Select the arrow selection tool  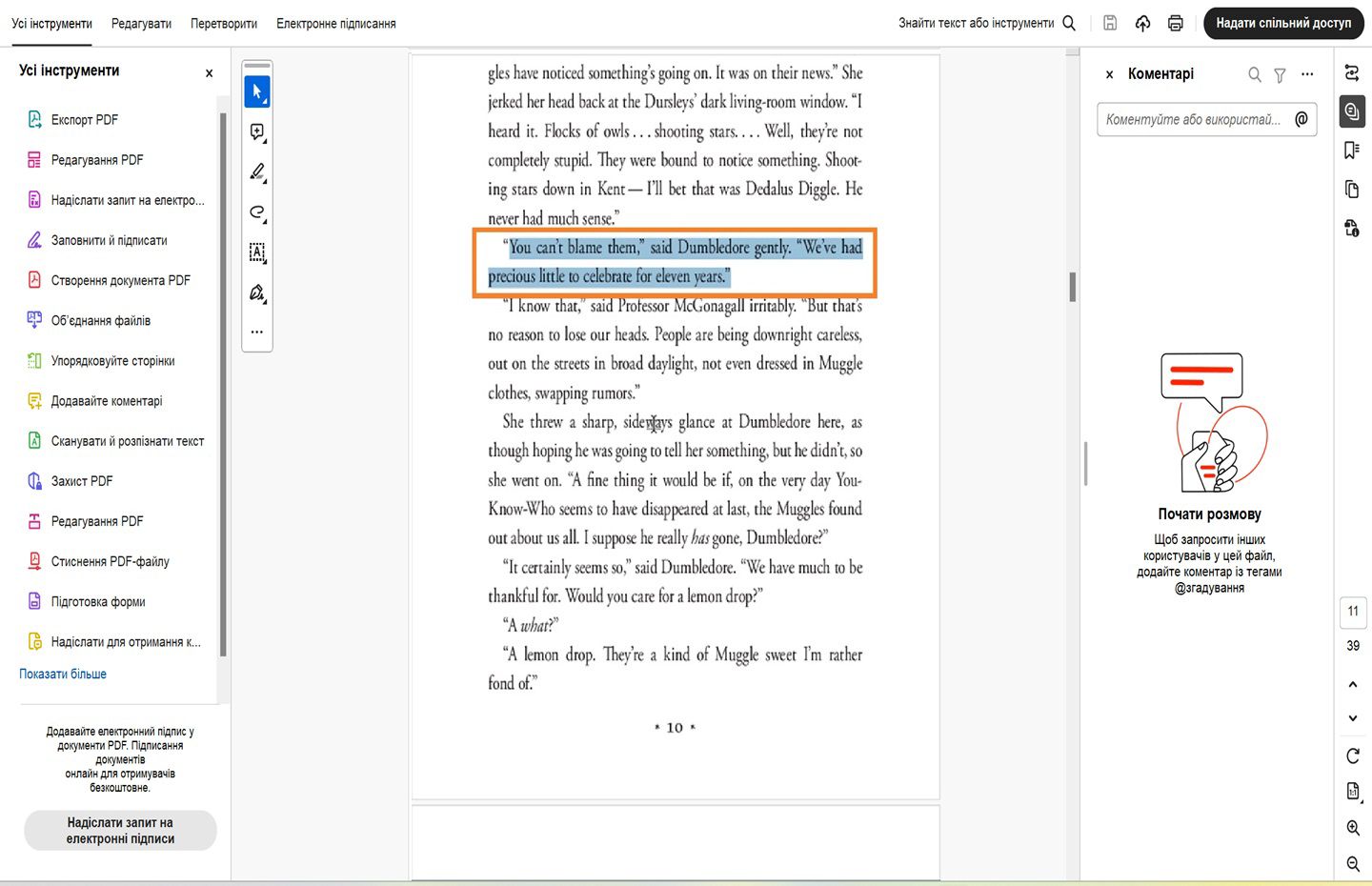(257, 91)
